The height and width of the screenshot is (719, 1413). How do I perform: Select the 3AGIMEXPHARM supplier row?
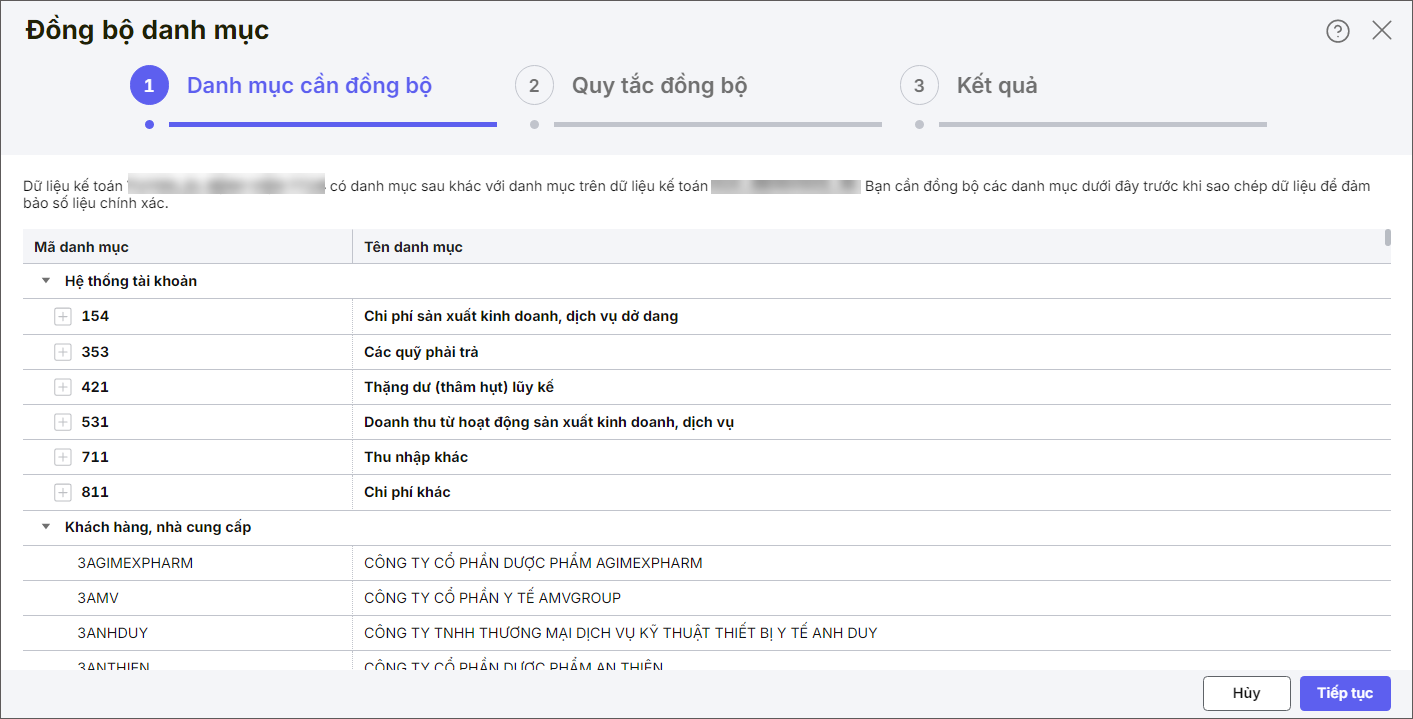coord(135,563)
